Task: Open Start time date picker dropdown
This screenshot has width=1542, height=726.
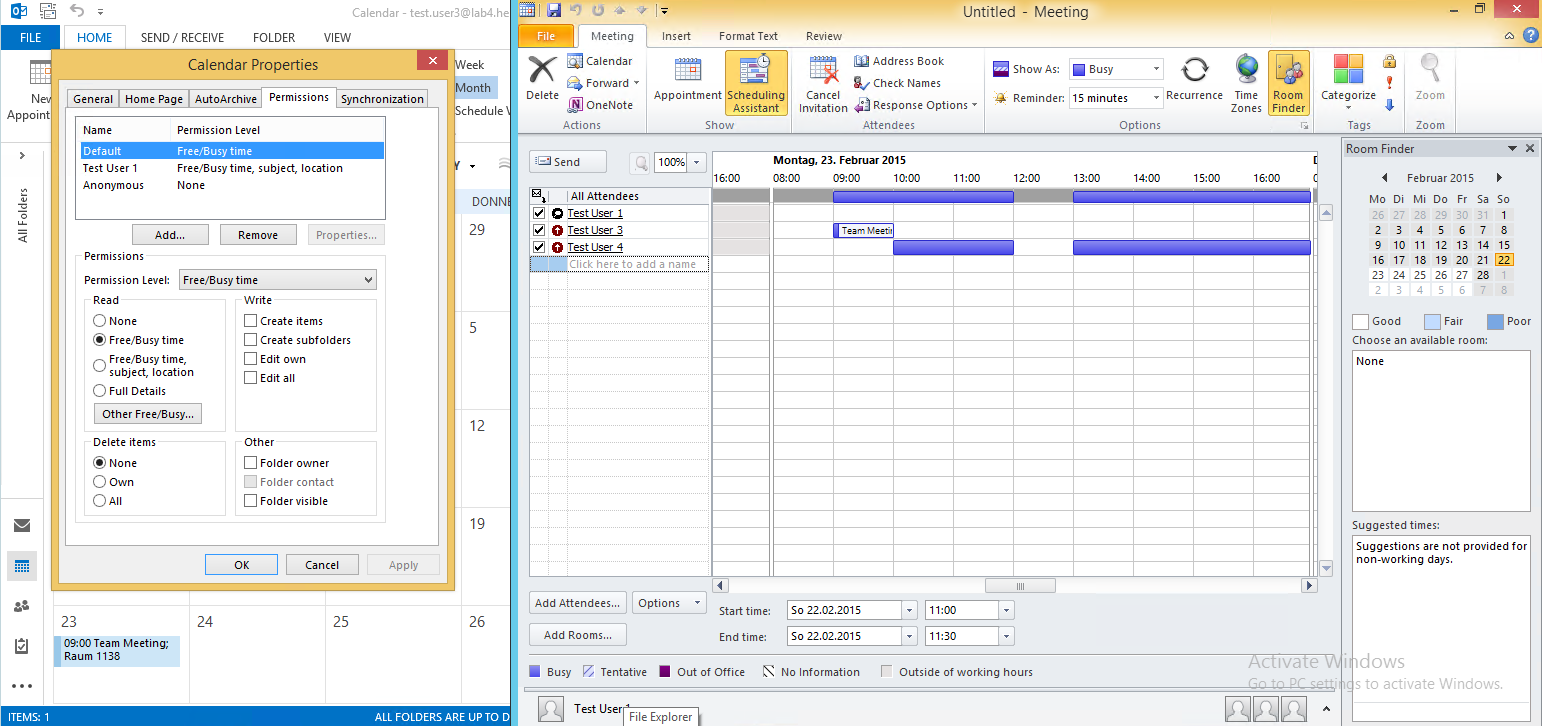Action: [x=909, y=610]
